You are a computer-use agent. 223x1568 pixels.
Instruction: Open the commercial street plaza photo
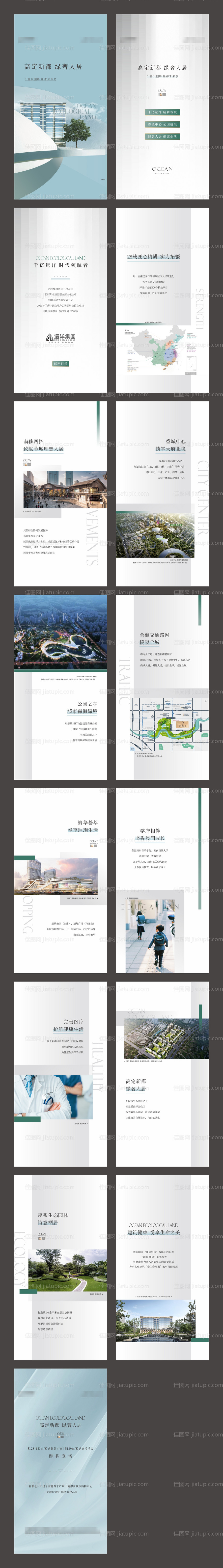coord(60,490)
